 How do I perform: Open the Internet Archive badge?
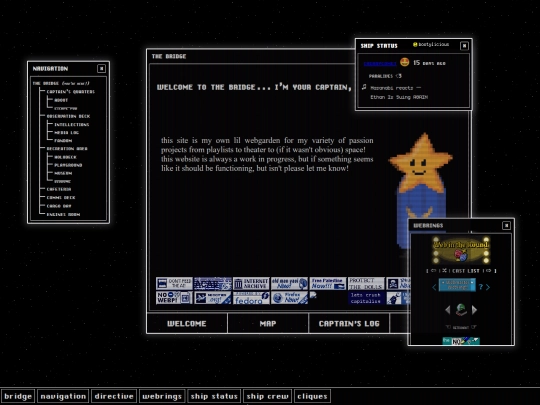tap(251, 283)
